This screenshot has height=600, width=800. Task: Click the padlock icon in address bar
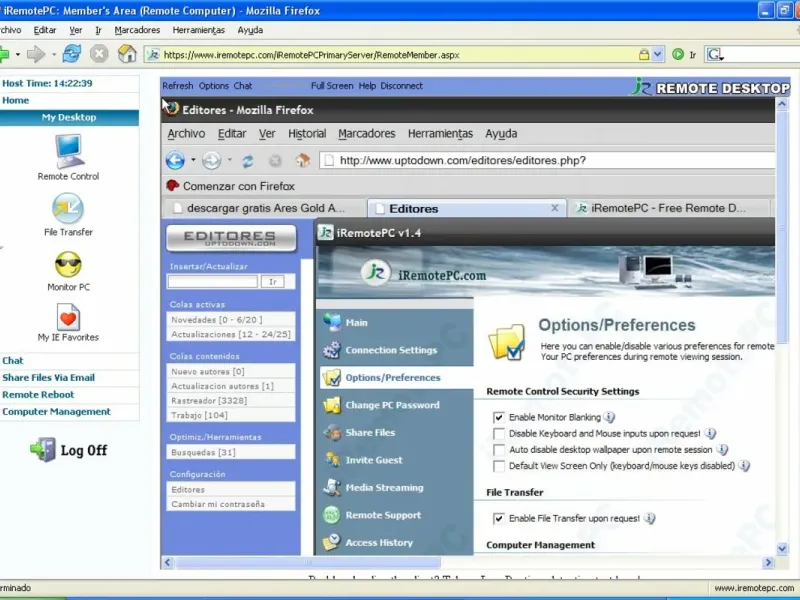[x=644, y=54]
